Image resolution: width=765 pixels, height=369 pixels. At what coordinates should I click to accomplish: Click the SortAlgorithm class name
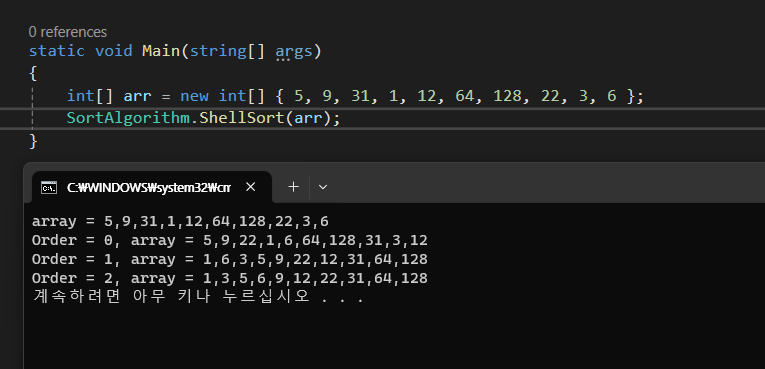tap(128, 118)
